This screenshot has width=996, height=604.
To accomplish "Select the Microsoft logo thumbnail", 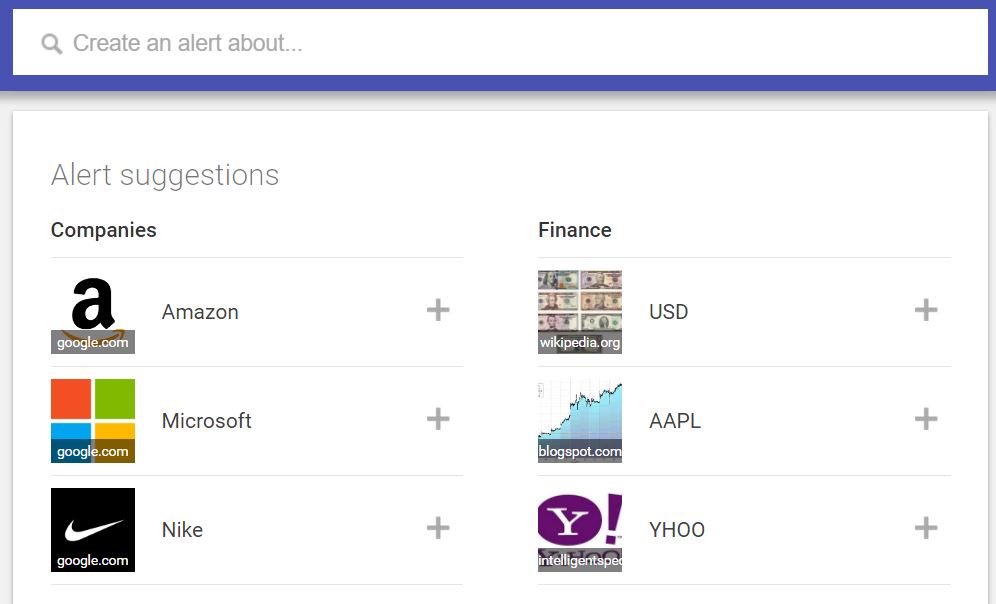I will coord(93,421).
